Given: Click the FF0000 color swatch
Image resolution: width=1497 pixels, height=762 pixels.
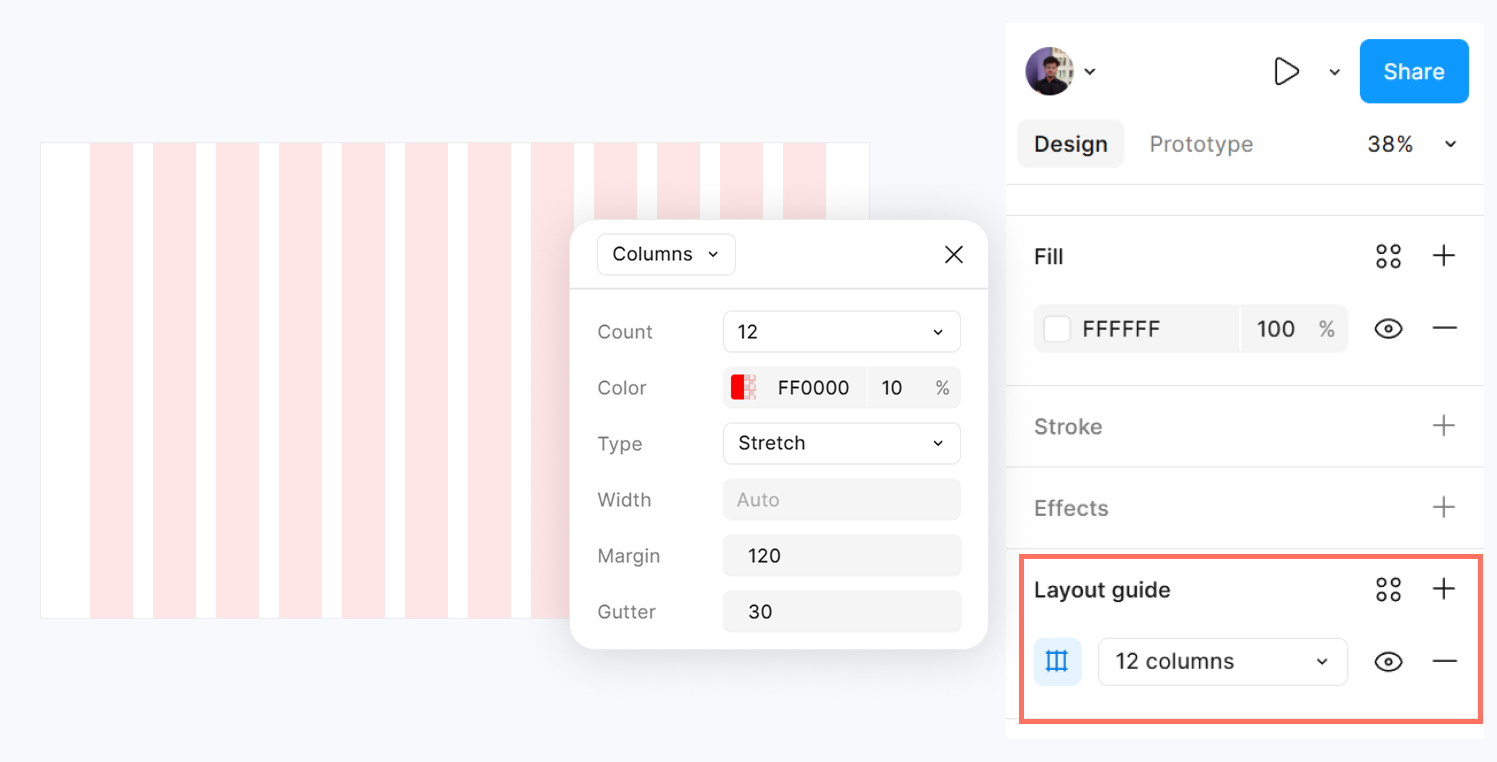Looking at the screenshot, I should (x=741, y=387).
